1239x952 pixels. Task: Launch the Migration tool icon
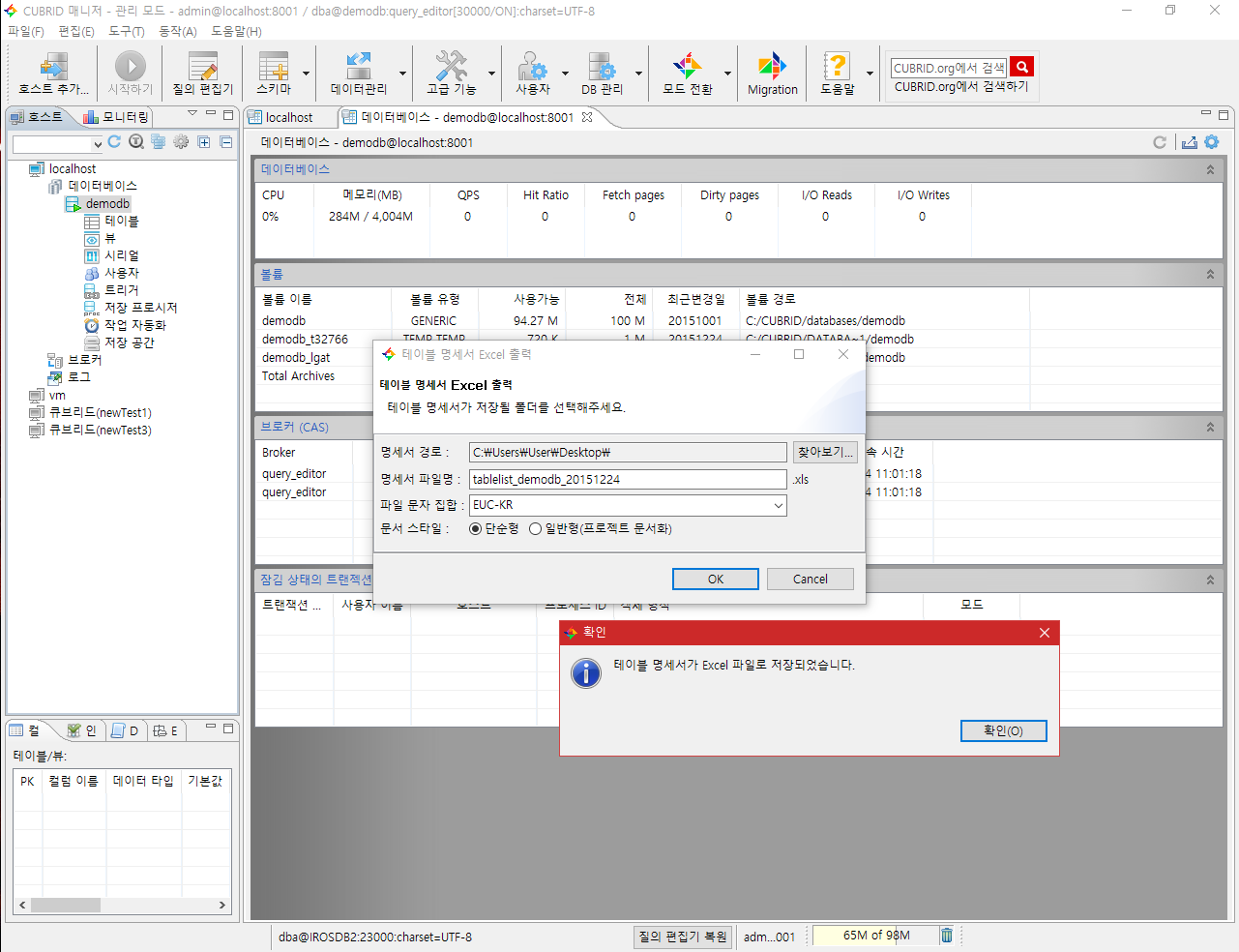point(773,74)
